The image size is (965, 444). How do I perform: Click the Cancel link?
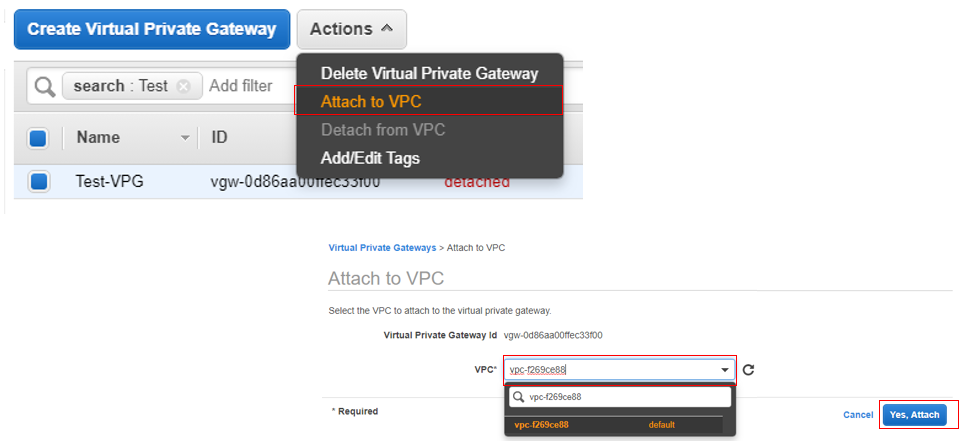click(x=858, y=414)
